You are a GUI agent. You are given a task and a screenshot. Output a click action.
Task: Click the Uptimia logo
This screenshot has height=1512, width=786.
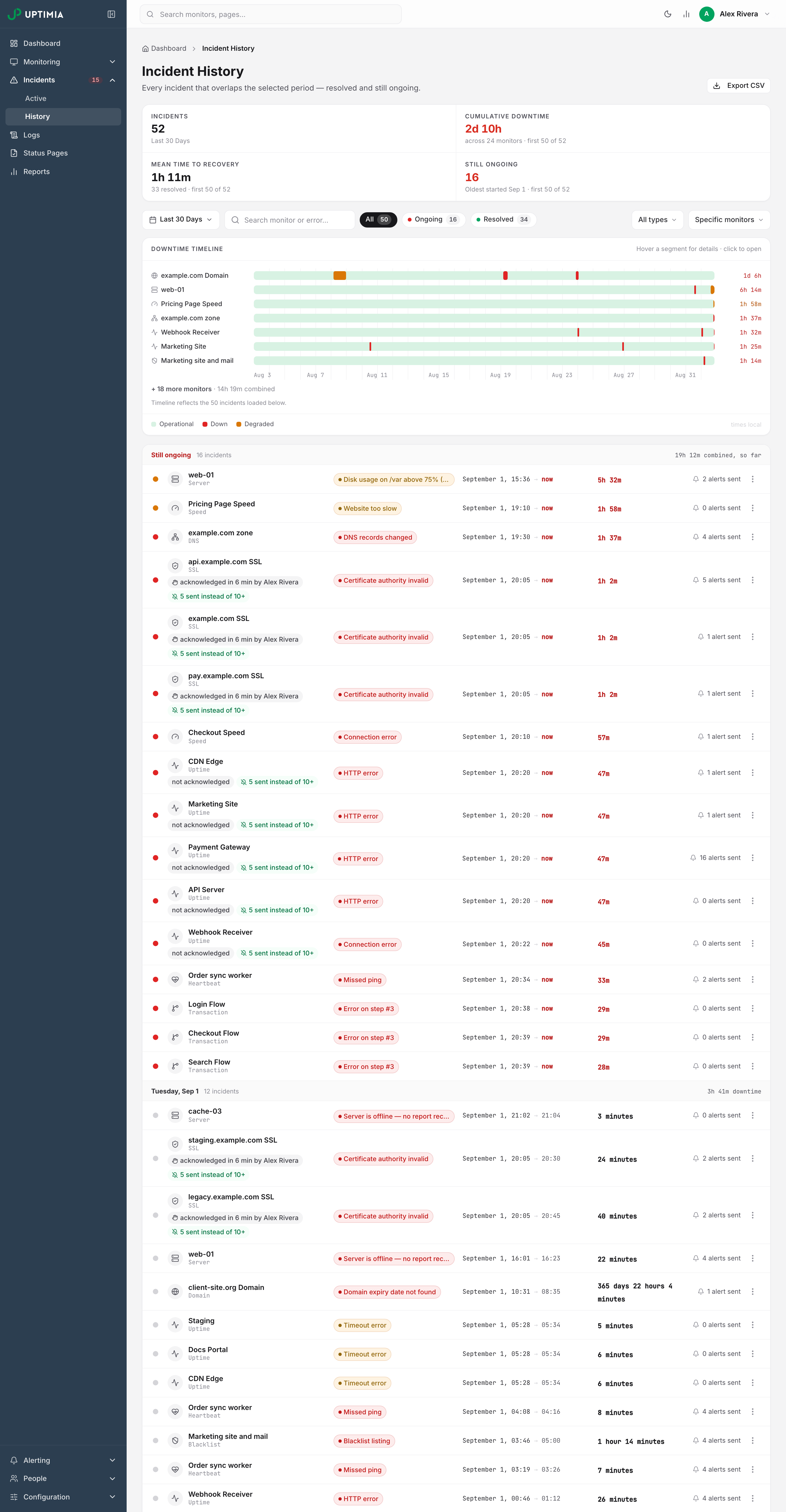coord(36,14)
